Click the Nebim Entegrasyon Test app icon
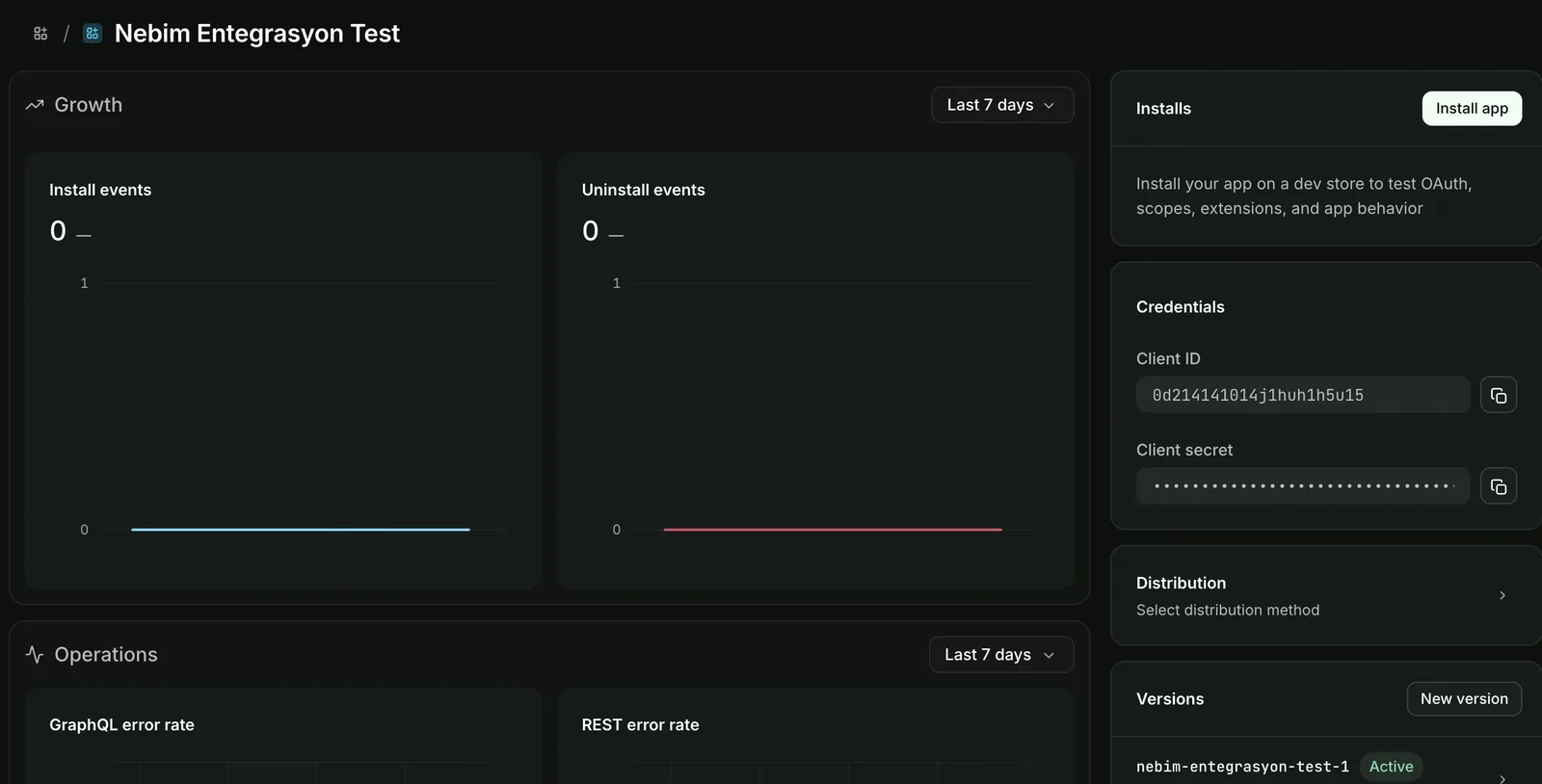The width and height of the screenshot is (1542, 784). point(93,34)
